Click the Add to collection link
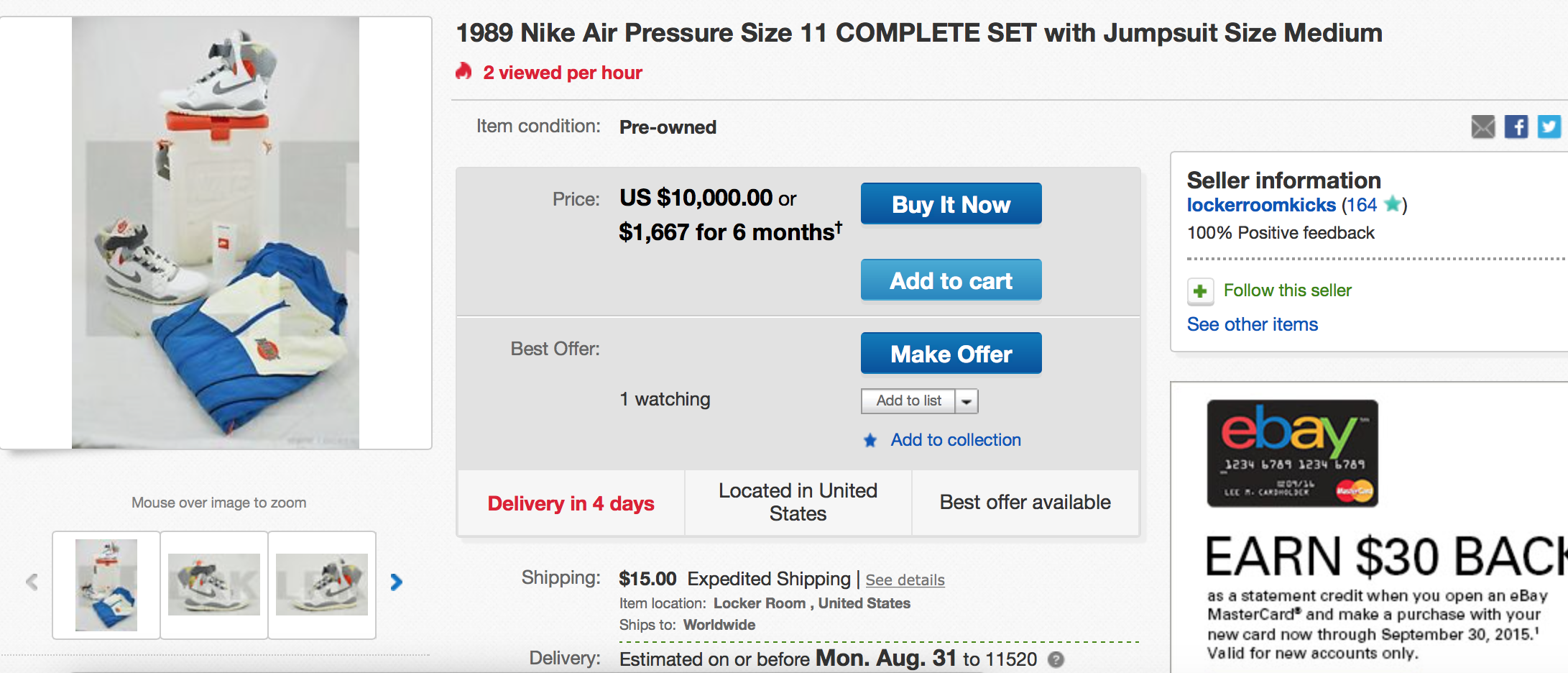Viewport: 1568px width, 673px height. pyautogui.click(x=956, y=440)
